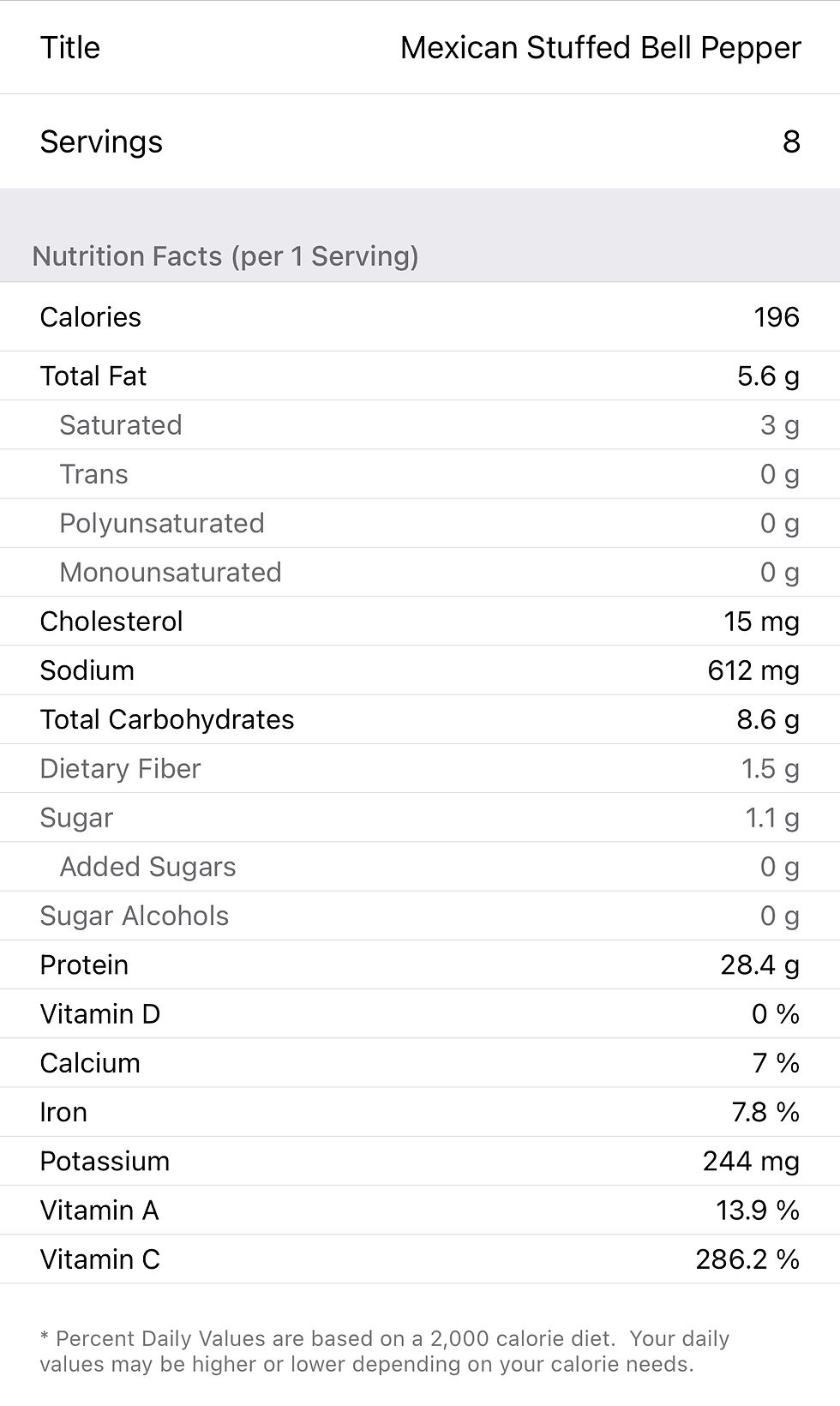Screen dimensions: 840x1406
Task: Edit the Servings value of 8
Action: pos(790,141)
